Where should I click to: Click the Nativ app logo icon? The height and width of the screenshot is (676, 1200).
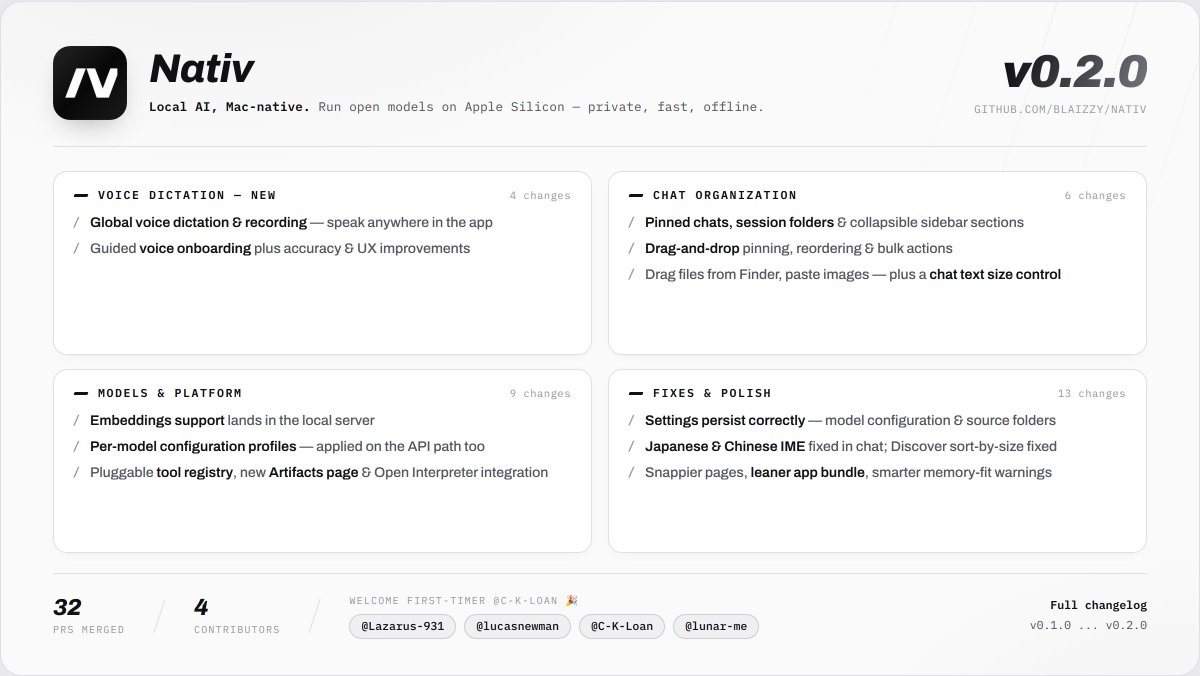[x=90, y=83]
